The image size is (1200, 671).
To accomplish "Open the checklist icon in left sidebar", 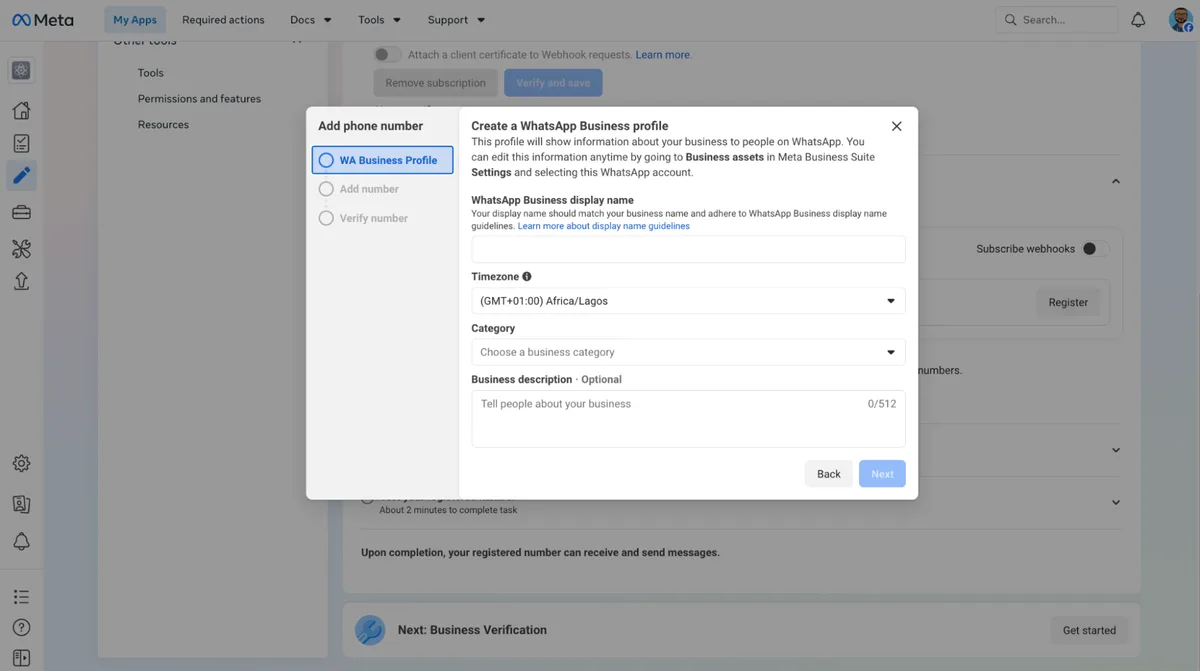I will pyautogui.click(x=21, y=143).
